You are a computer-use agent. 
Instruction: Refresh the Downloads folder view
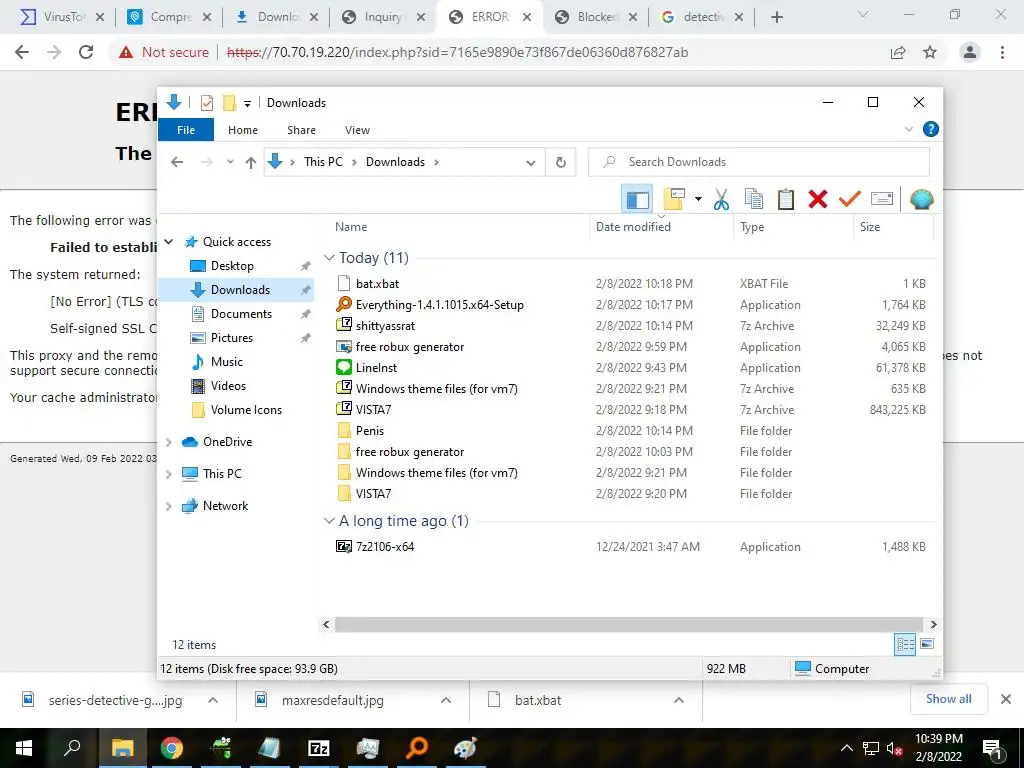pyautogui.click(x=560, y=162)
